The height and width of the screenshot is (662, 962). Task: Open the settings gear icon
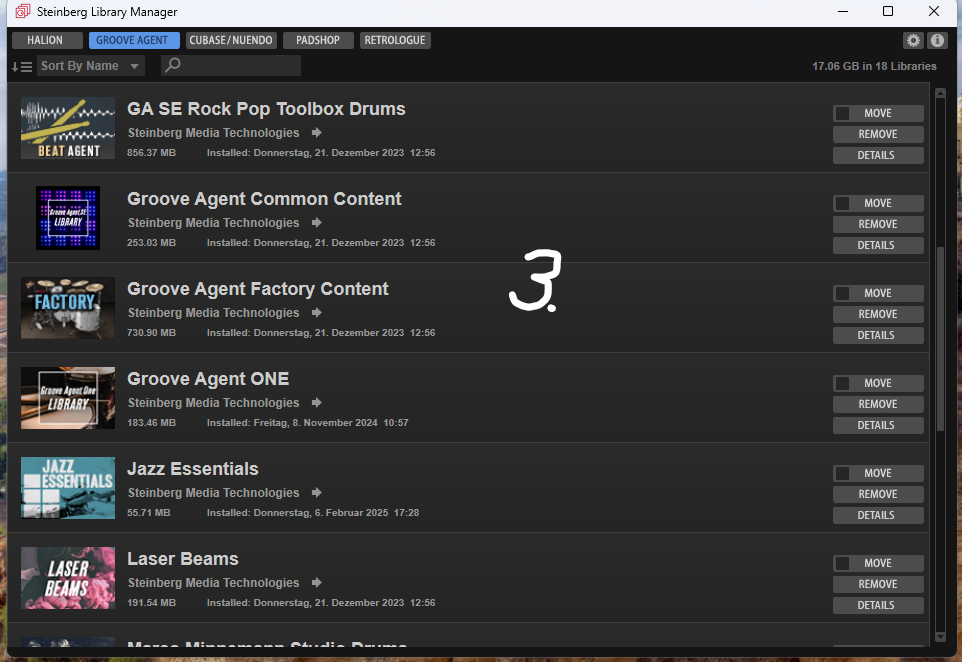[x=914, y=40]
